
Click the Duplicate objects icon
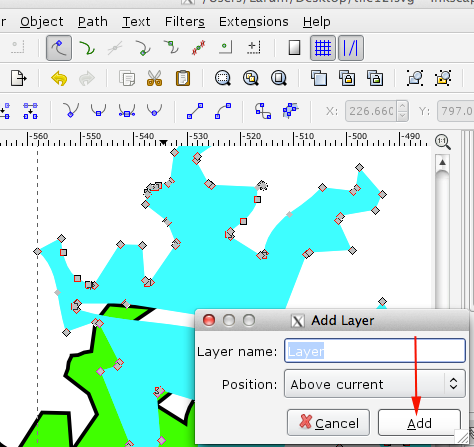[x=319, y=79]
